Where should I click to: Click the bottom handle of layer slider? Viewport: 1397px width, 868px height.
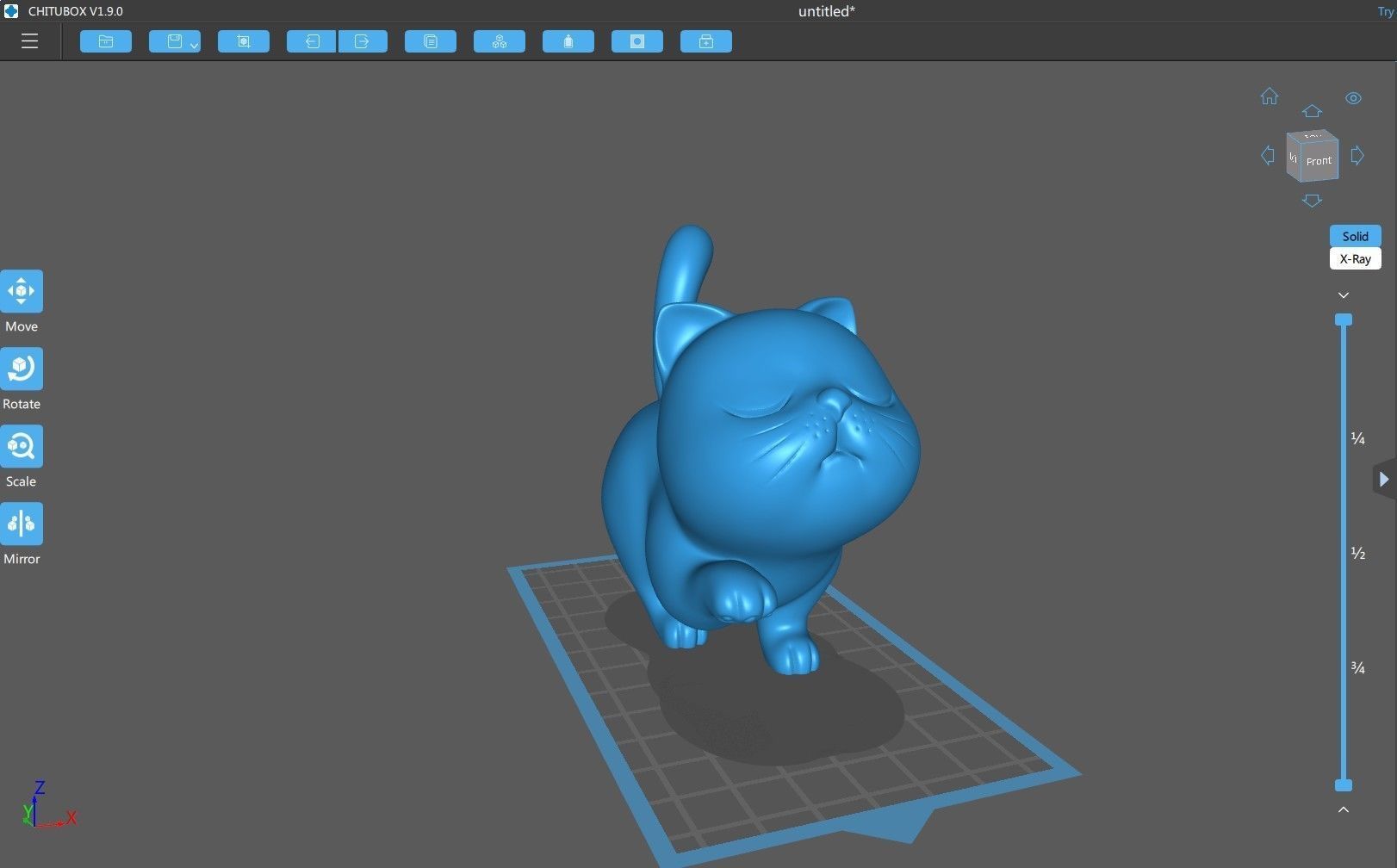point(1344,785)
